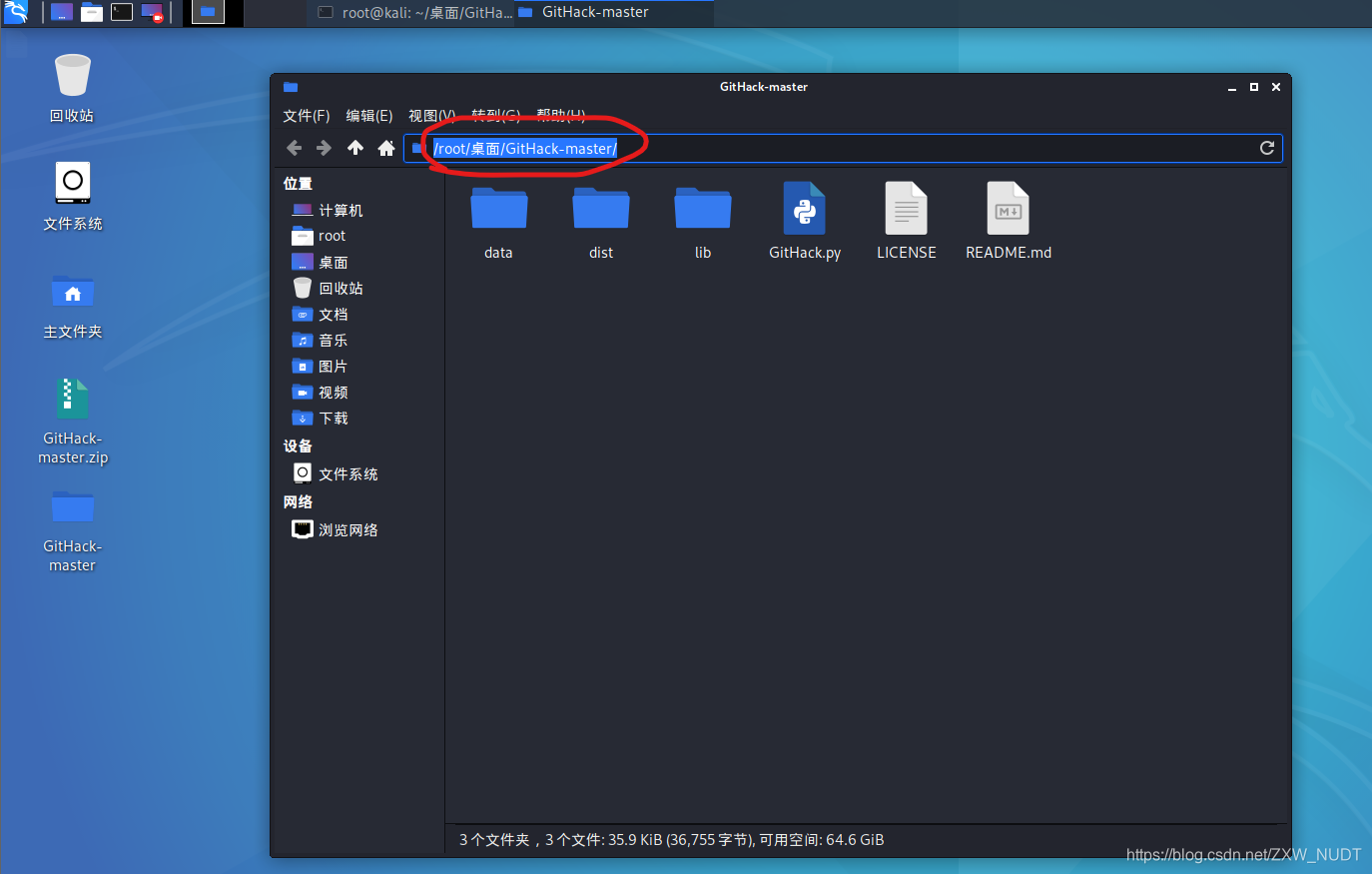Viewport: 1372px width, 874px height.
Task: Refresh the folder with the reload button
Action: tap(1266, 147)
